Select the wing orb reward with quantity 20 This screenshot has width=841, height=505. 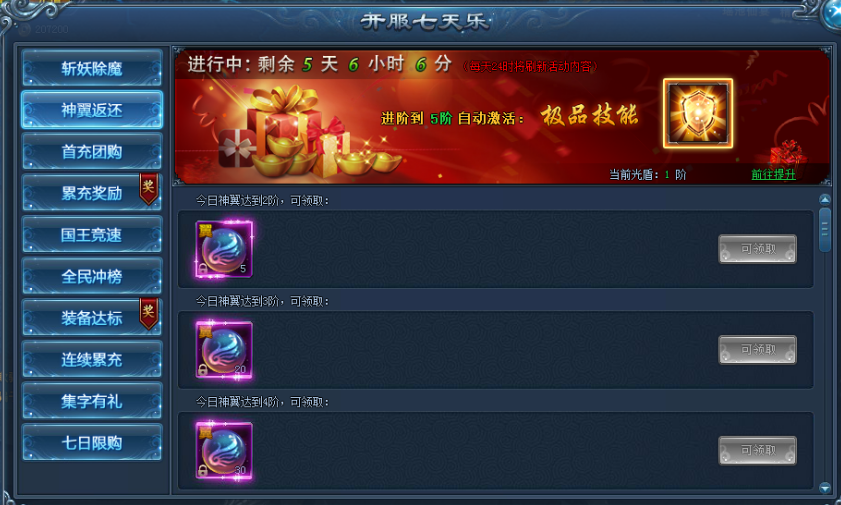tap(224, 350)
